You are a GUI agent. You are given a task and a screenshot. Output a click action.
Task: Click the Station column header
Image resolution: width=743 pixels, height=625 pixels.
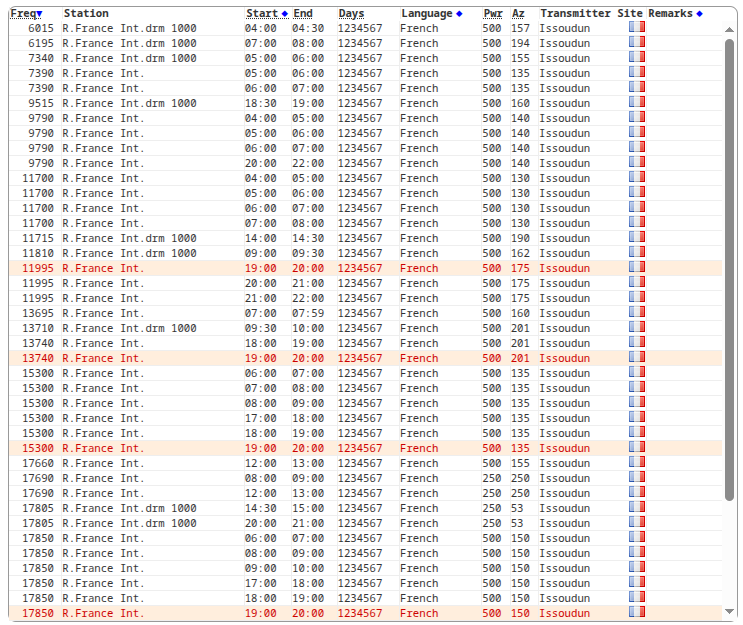coord(86,13)
